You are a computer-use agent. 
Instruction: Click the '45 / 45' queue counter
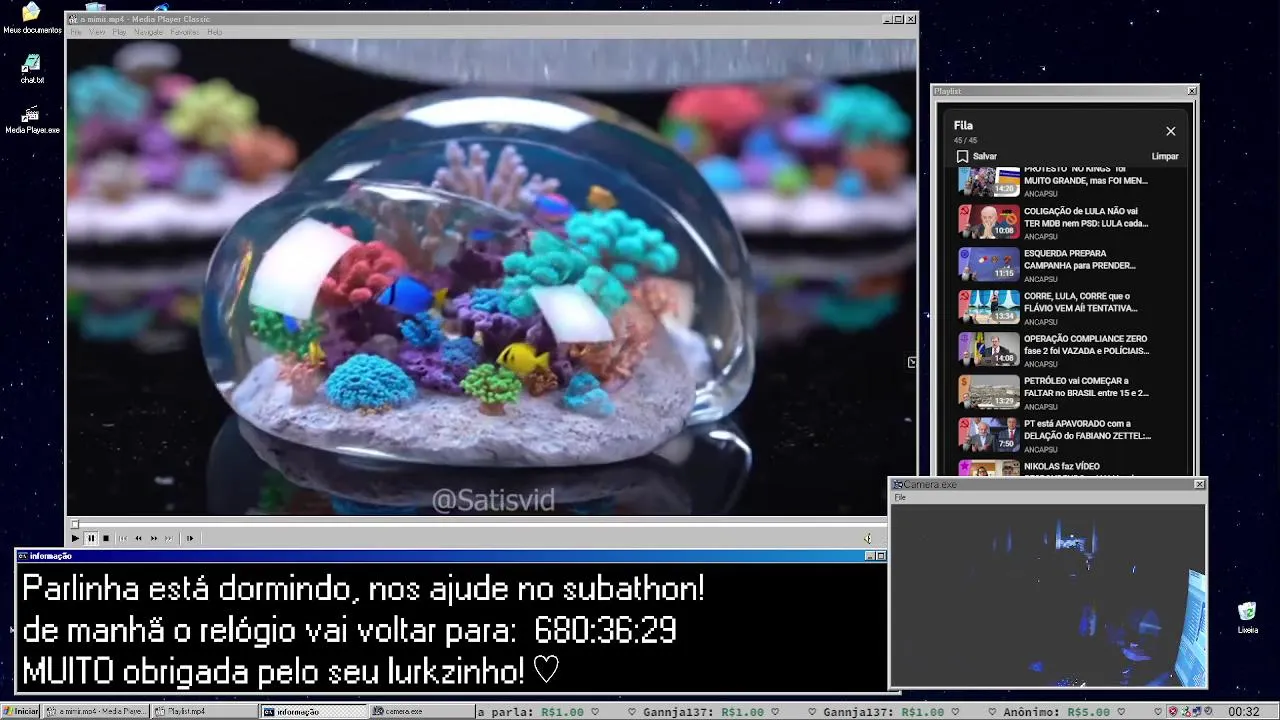965,141
